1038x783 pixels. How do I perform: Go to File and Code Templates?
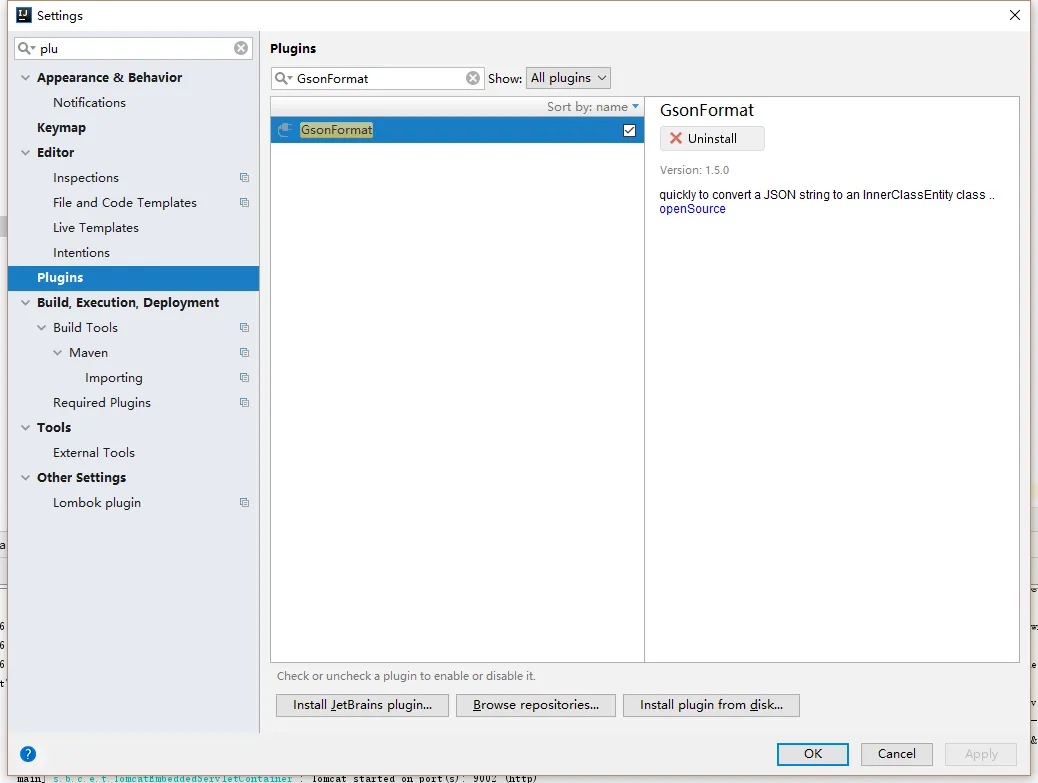point(125,203)
